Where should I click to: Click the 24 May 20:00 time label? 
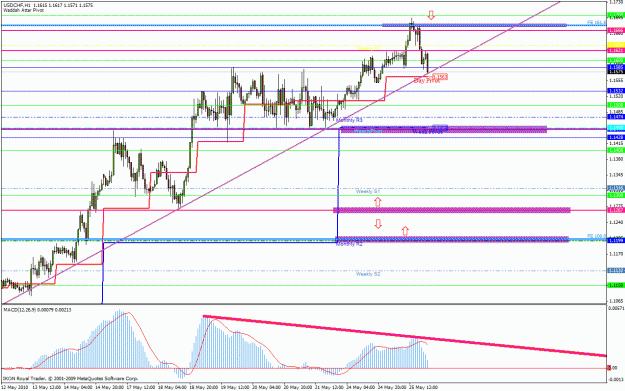pyautogui.click(x=393, y=387)
